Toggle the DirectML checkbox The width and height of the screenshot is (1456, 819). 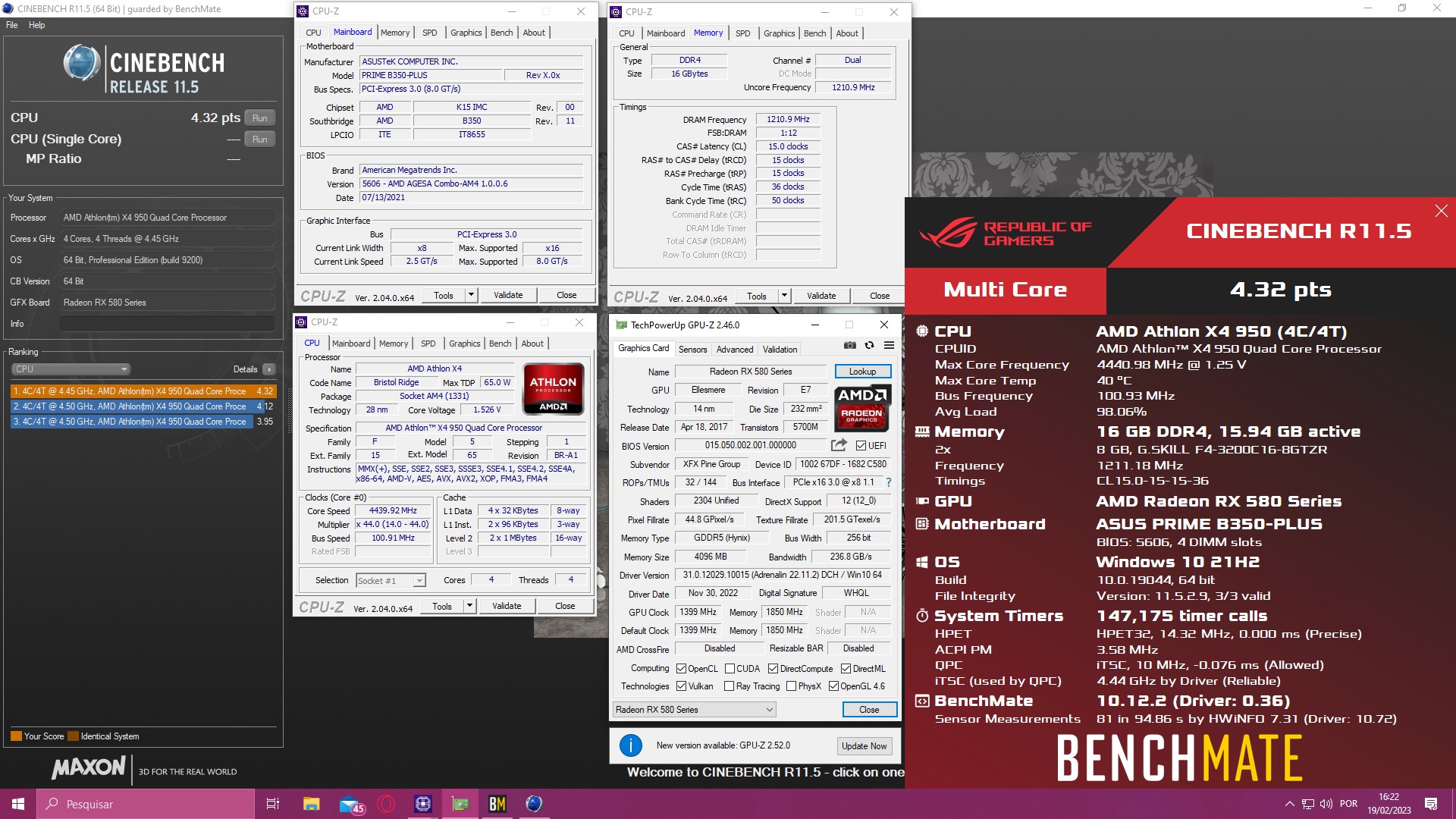pyautogui.click(x=846, y=669)
